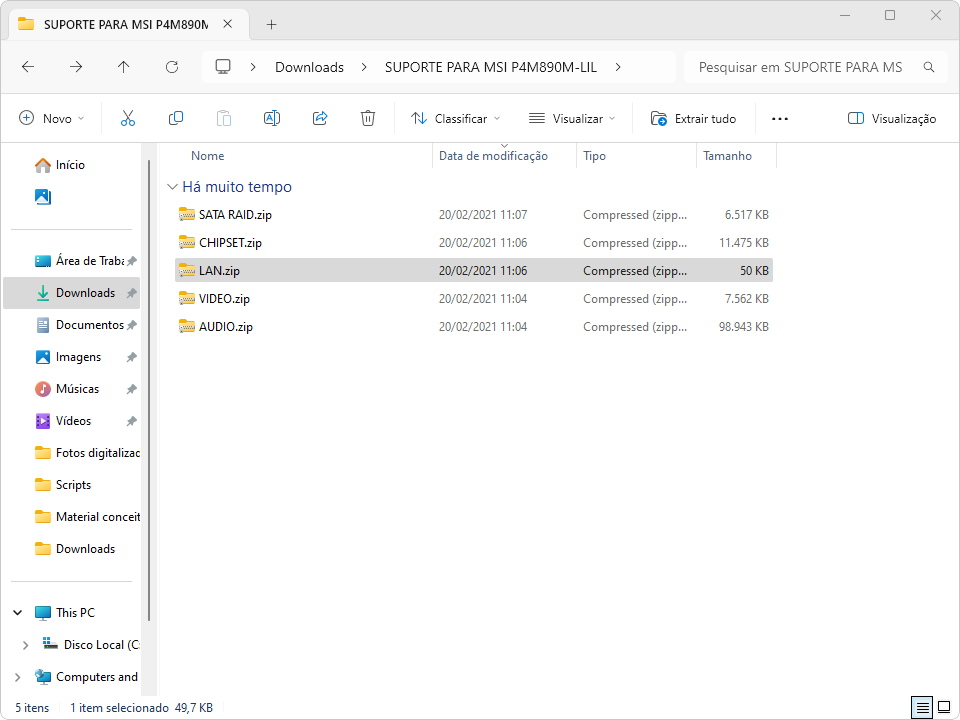Collapse the Há muito tempo group
The image size is (960, 720).
click(173, 187)
